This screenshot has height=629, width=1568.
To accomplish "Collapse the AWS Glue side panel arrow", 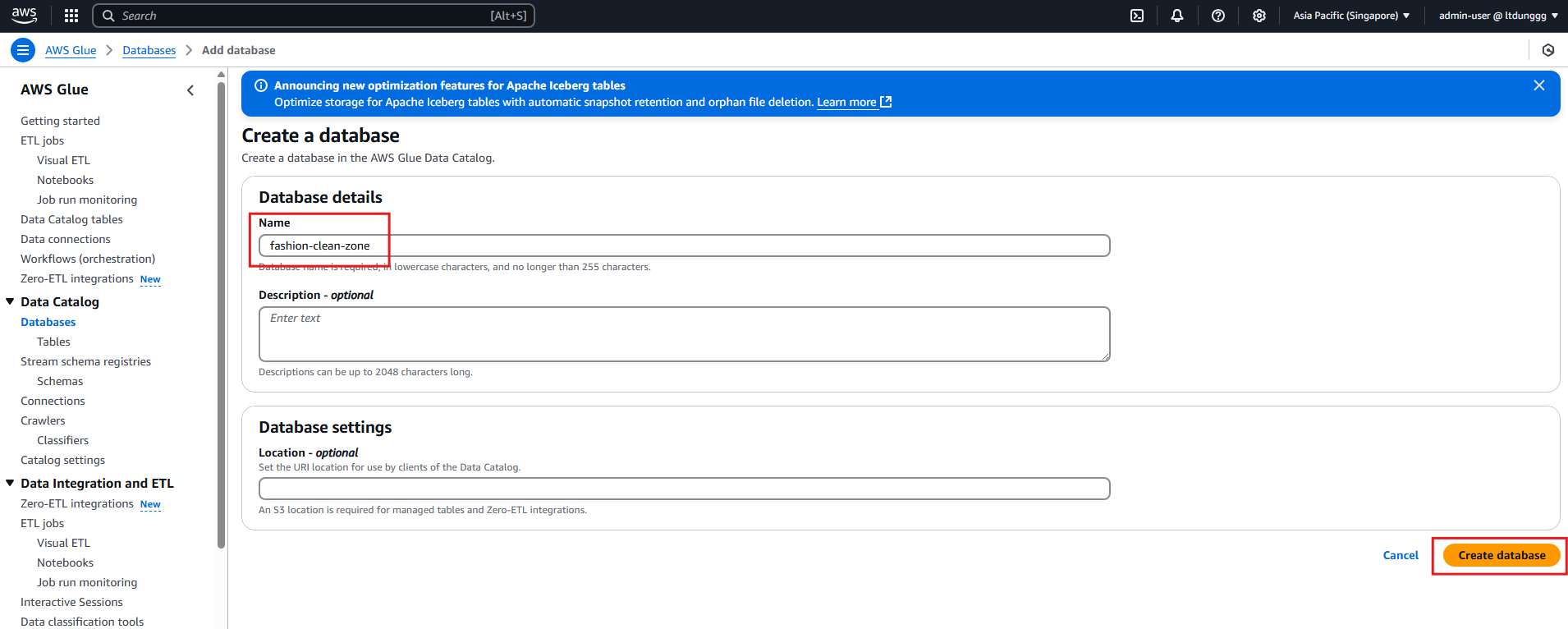I will pos(190,90).
